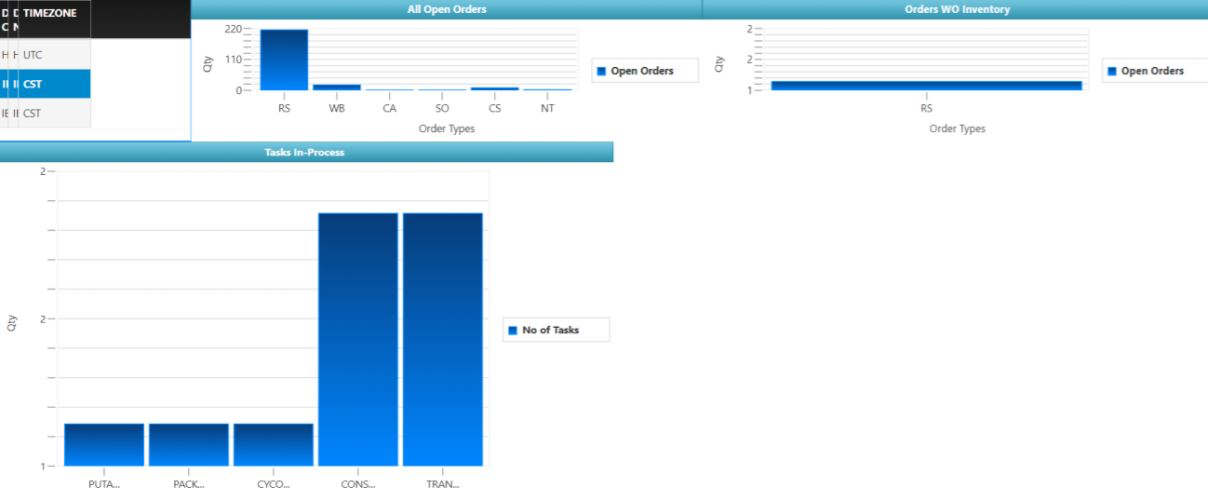The height and width of the screenshot is (499, 1208).
Task: Select the UTC timezone row
Action: click(x=45, y=54)
